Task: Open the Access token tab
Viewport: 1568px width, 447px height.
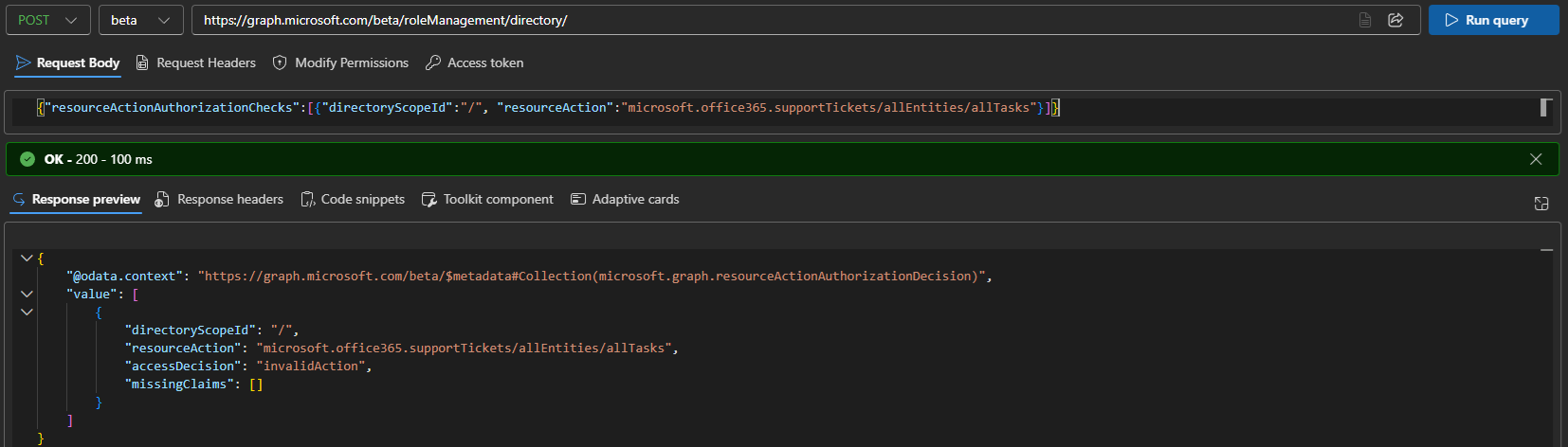Action: pyautogui.click(x=475, y=63)
